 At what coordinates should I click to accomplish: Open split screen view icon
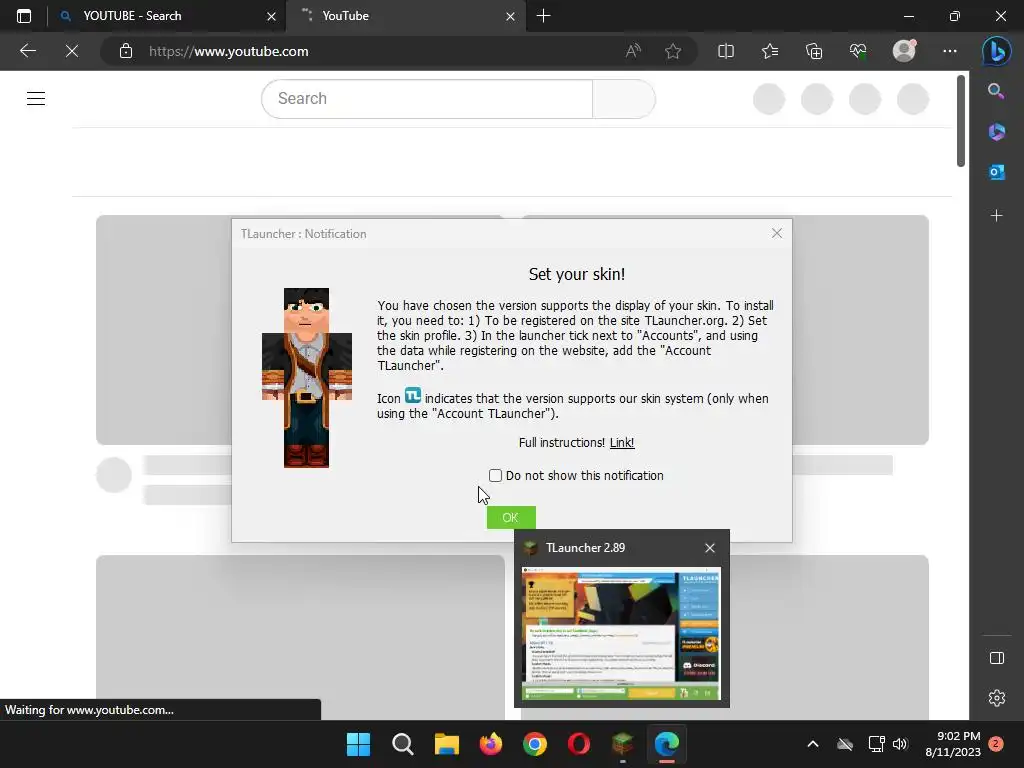pyautogui.click(x=726, y=51)
